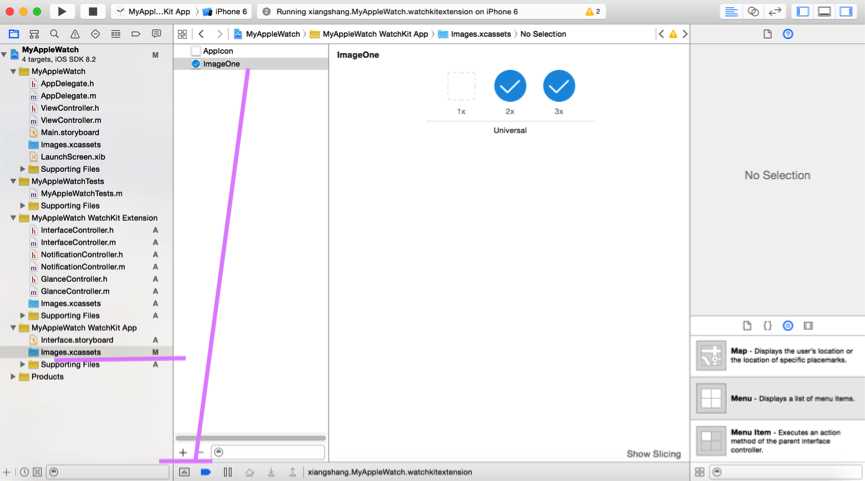Click the 3x image slot
The height and width of the screenshot is (481, 865).
click(x=559, y=86)
